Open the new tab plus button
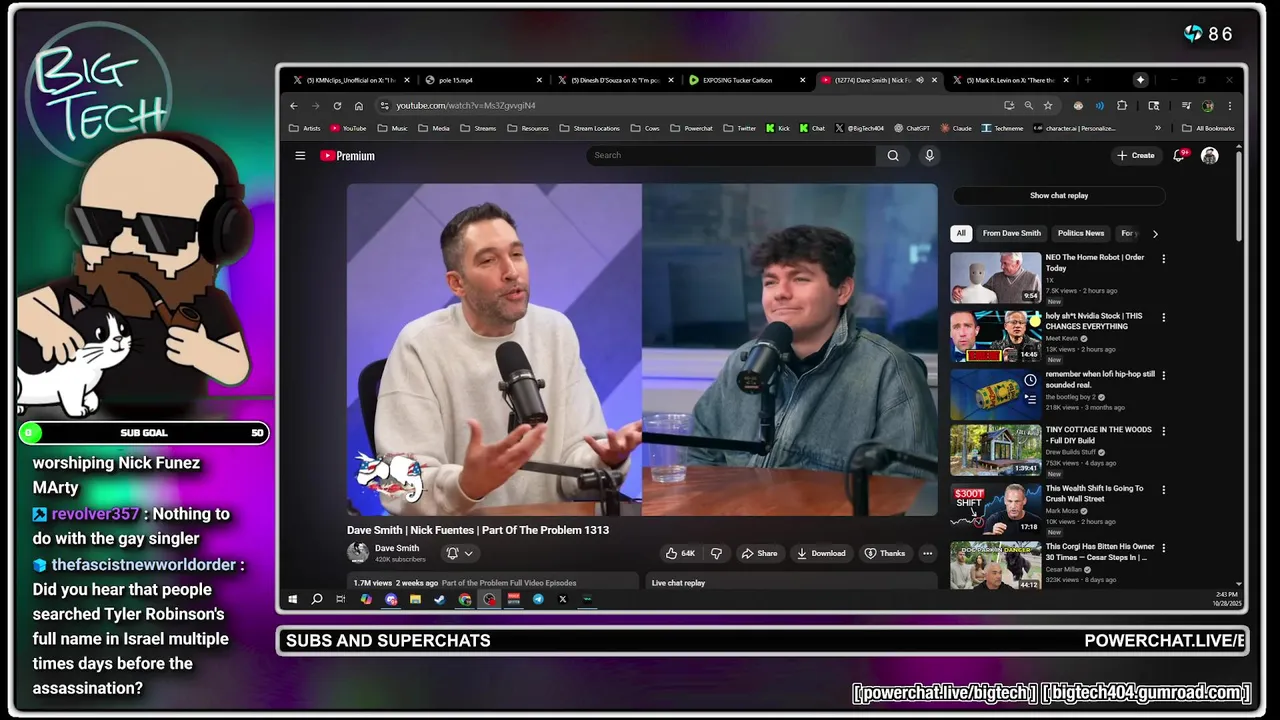Screen dimensions: 1280x720 (x=1088, y=80)
